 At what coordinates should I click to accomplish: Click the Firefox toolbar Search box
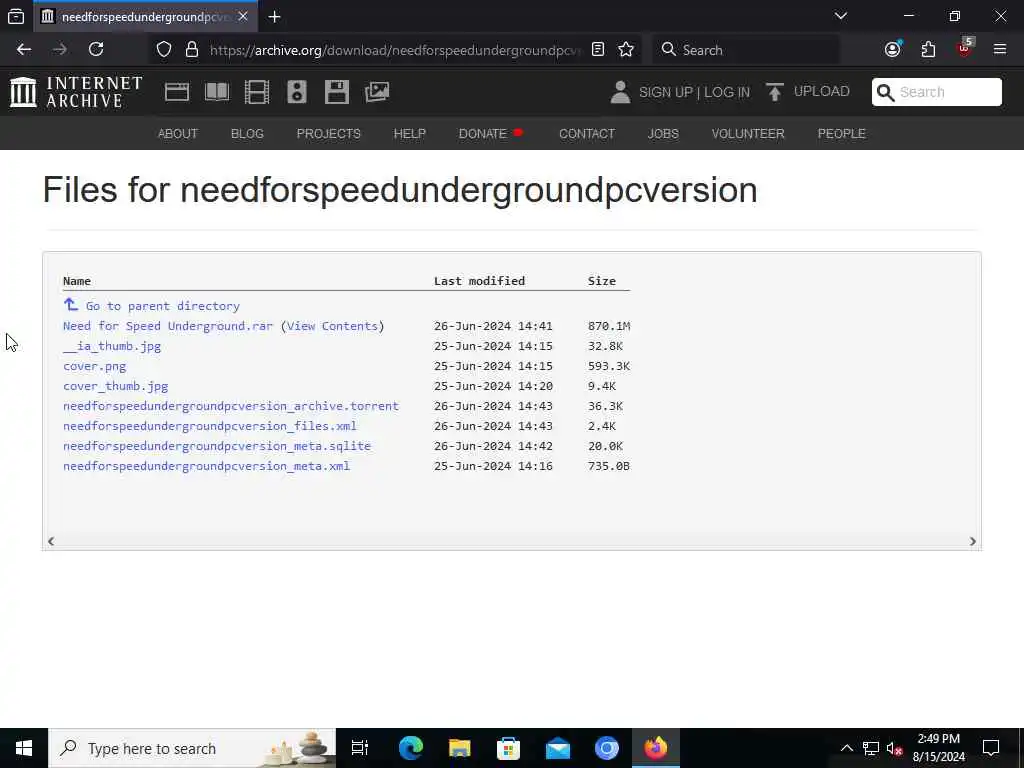pyautogui.click(x=744, y=50)
